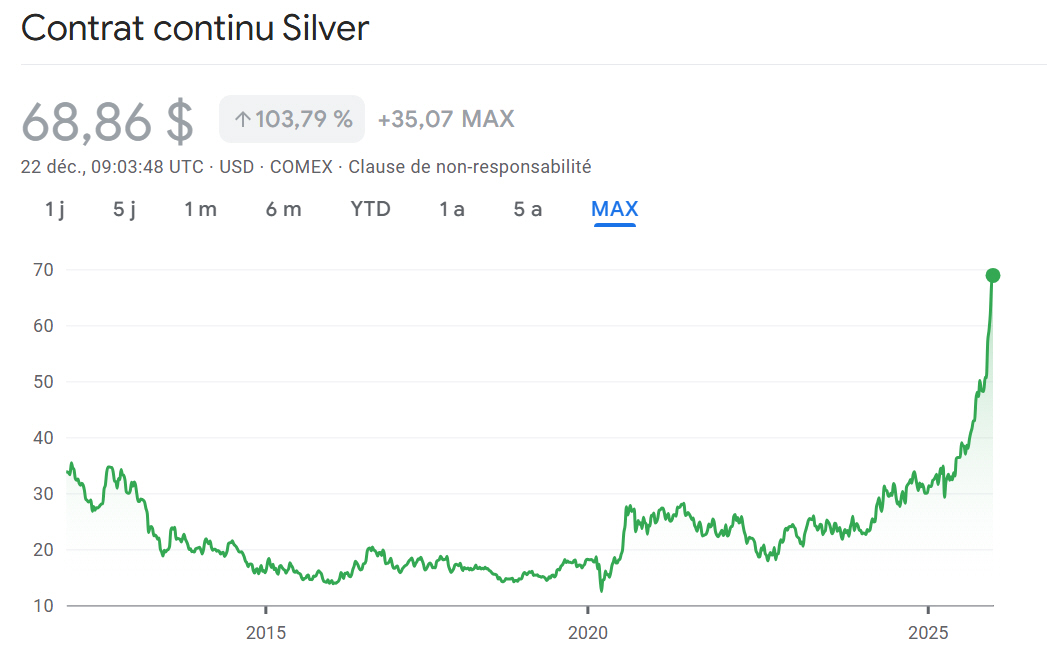Click the Contrat continu Silver title
This screenshot has height=668, width=1047.
[195, 28]
